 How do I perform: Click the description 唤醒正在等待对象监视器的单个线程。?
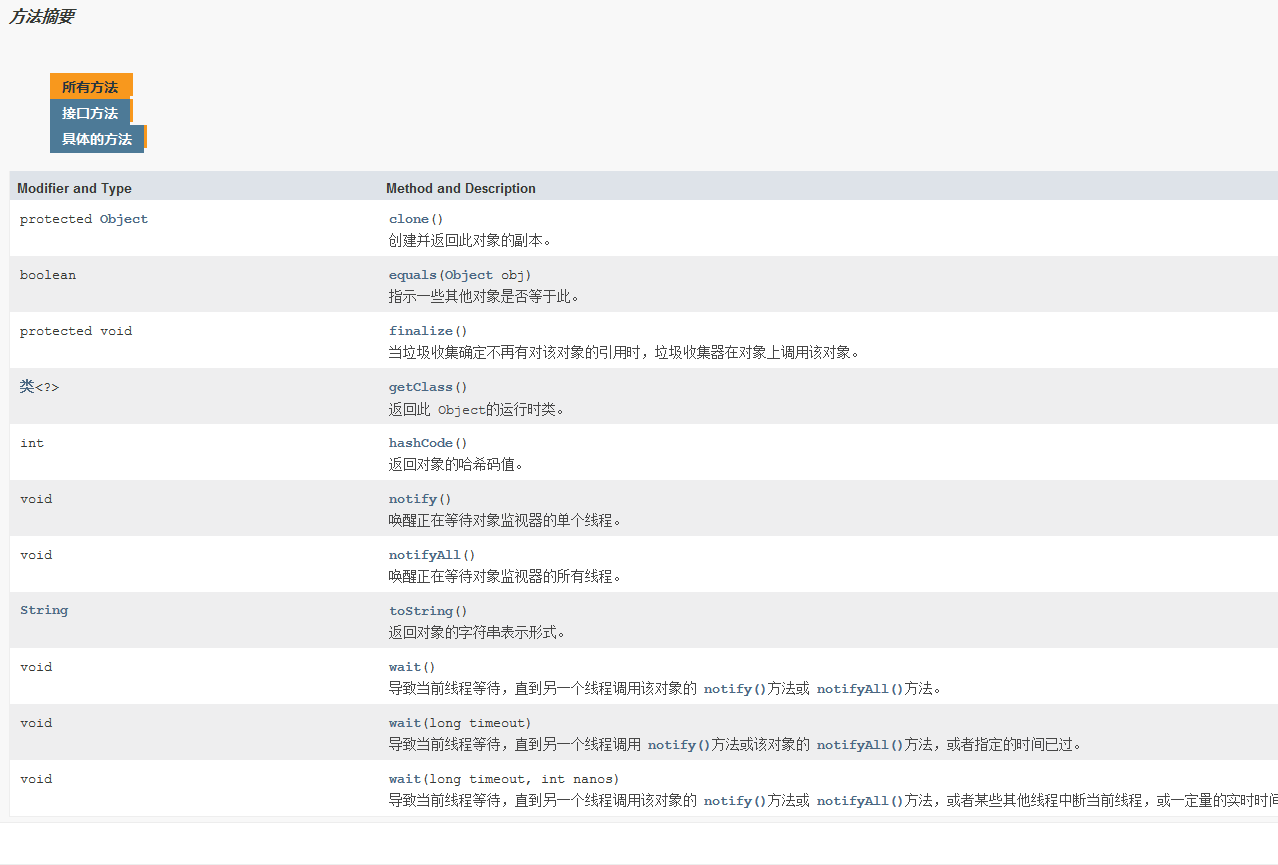pyautogui.click(x=505, y=521)
